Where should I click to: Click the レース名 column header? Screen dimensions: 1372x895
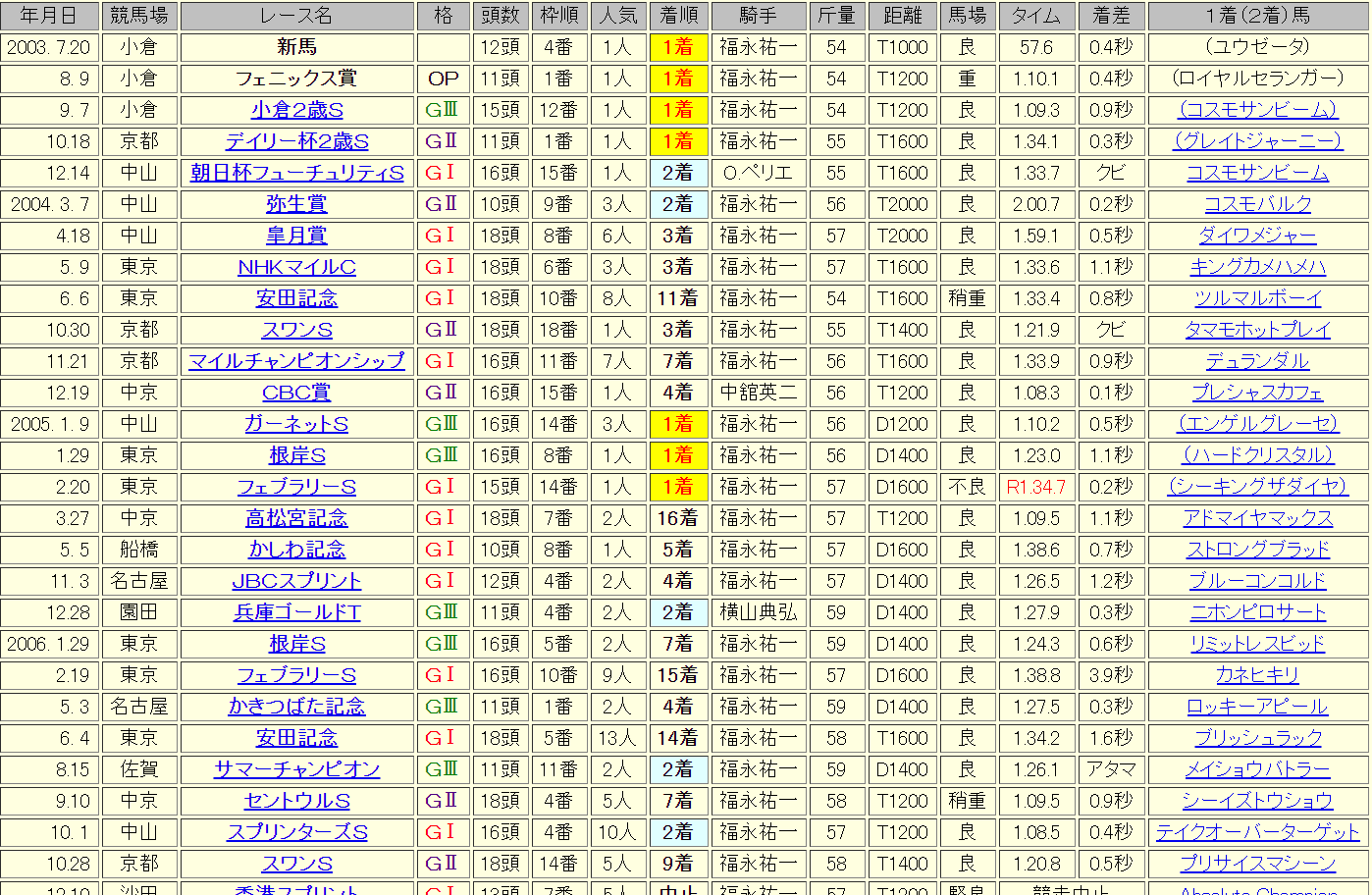(296, 16)
